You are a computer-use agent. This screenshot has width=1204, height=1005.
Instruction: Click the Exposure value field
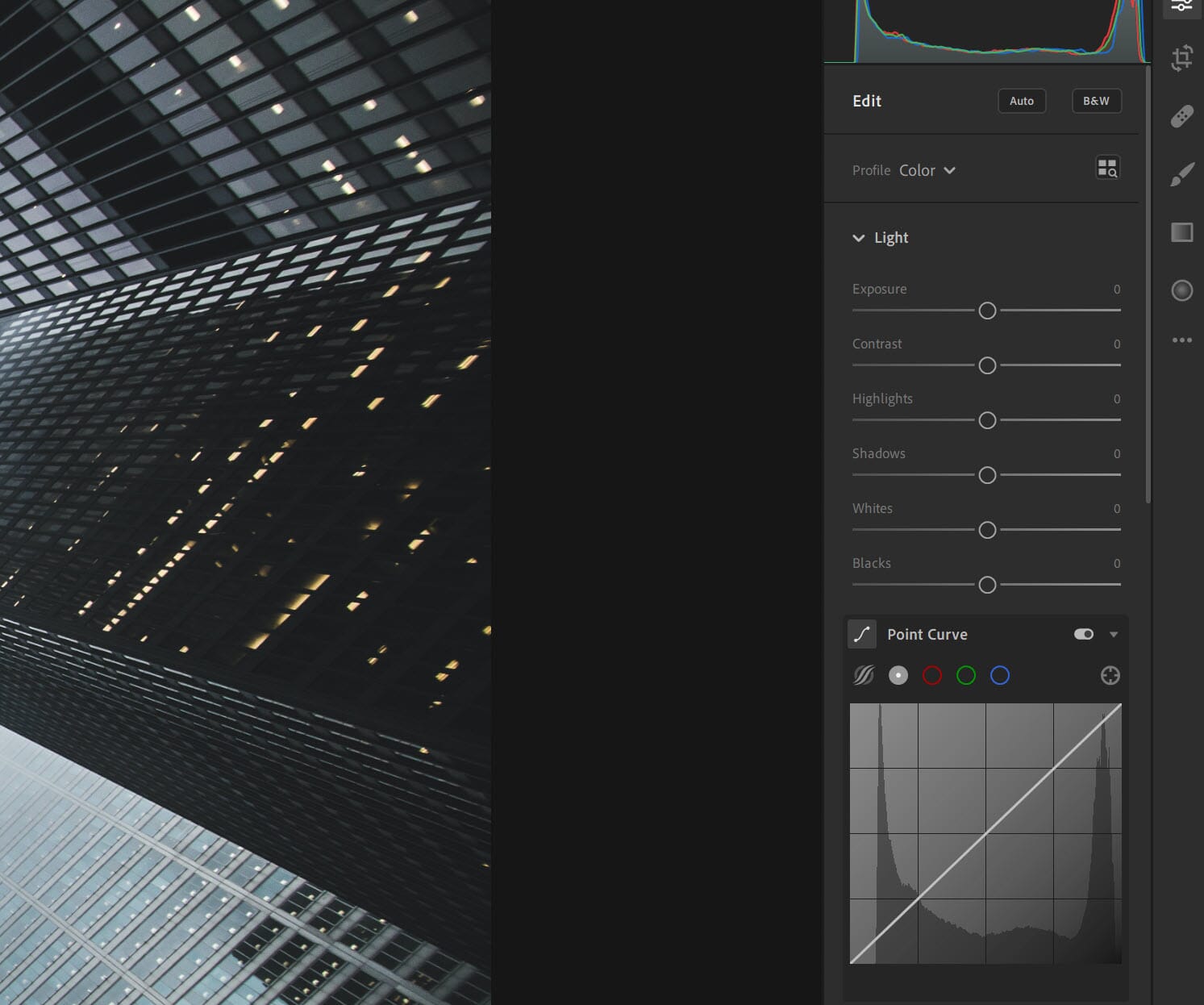[1117, 289]
